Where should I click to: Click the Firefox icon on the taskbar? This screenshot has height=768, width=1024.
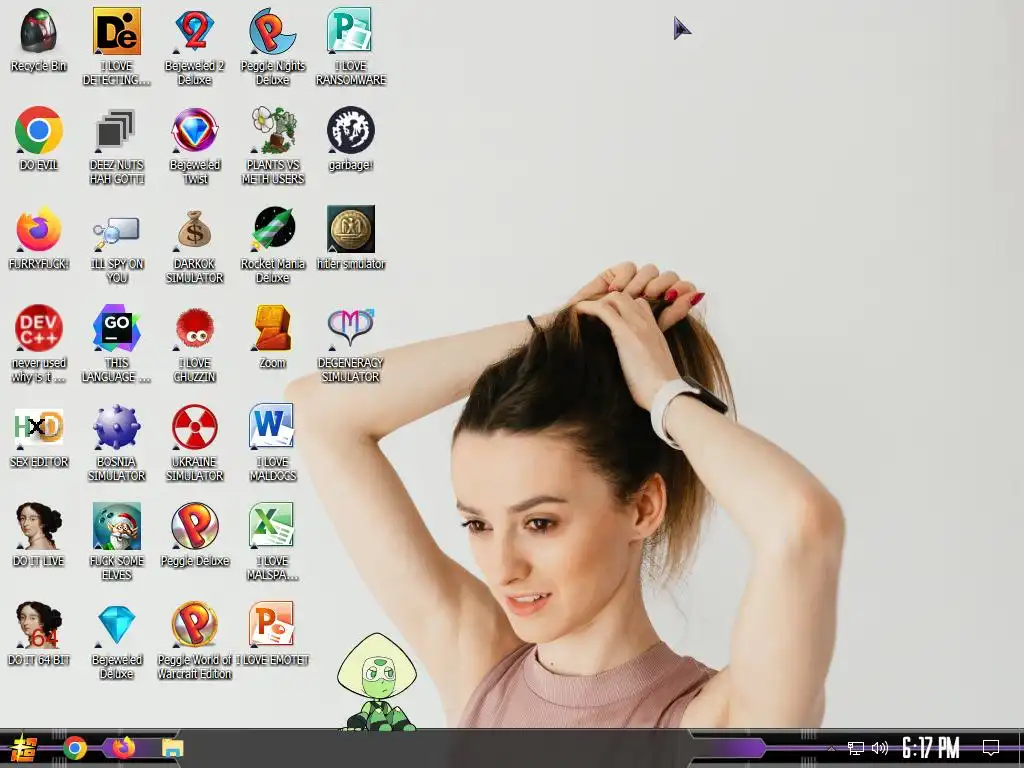pyautogui.click(x=123, y=748)
